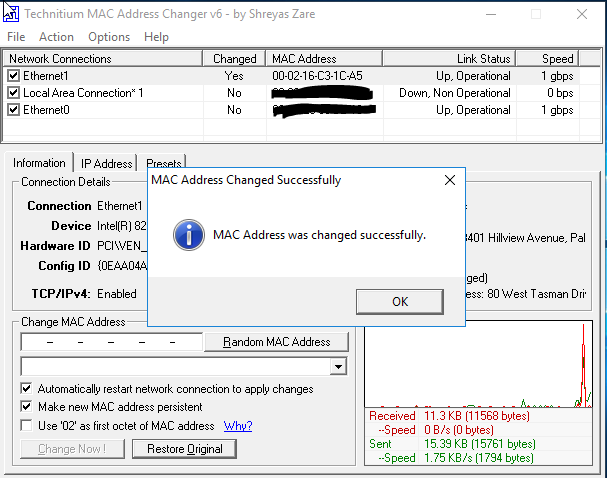
Task: Open the 'Why?' link
Action: [x=238, y=426]
